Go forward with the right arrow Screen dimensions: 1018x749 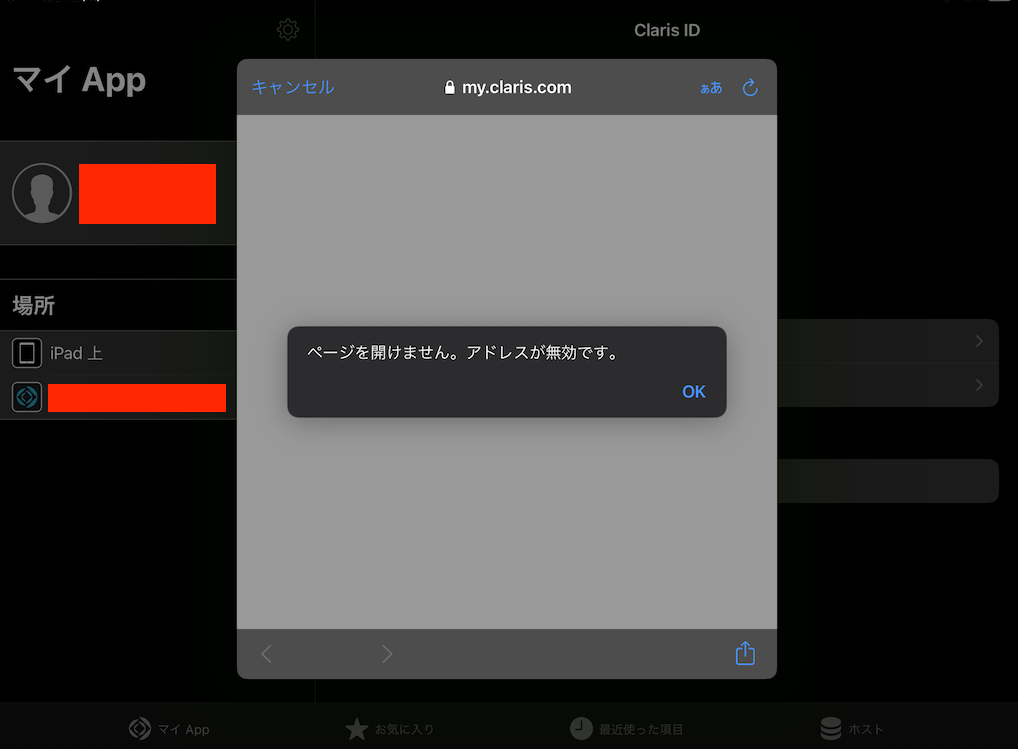(x=387, y=654)
